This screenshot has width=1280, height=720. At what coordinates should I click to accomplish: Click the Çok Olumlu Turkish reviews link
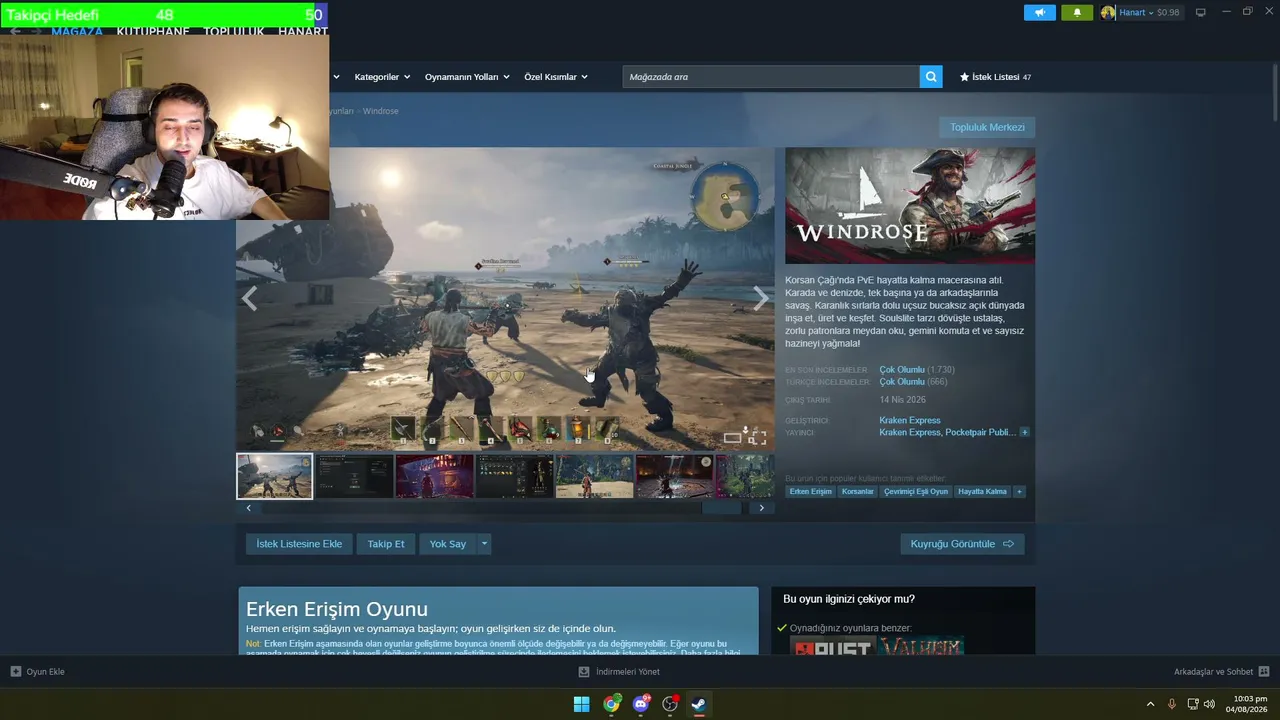click(902, 382)
